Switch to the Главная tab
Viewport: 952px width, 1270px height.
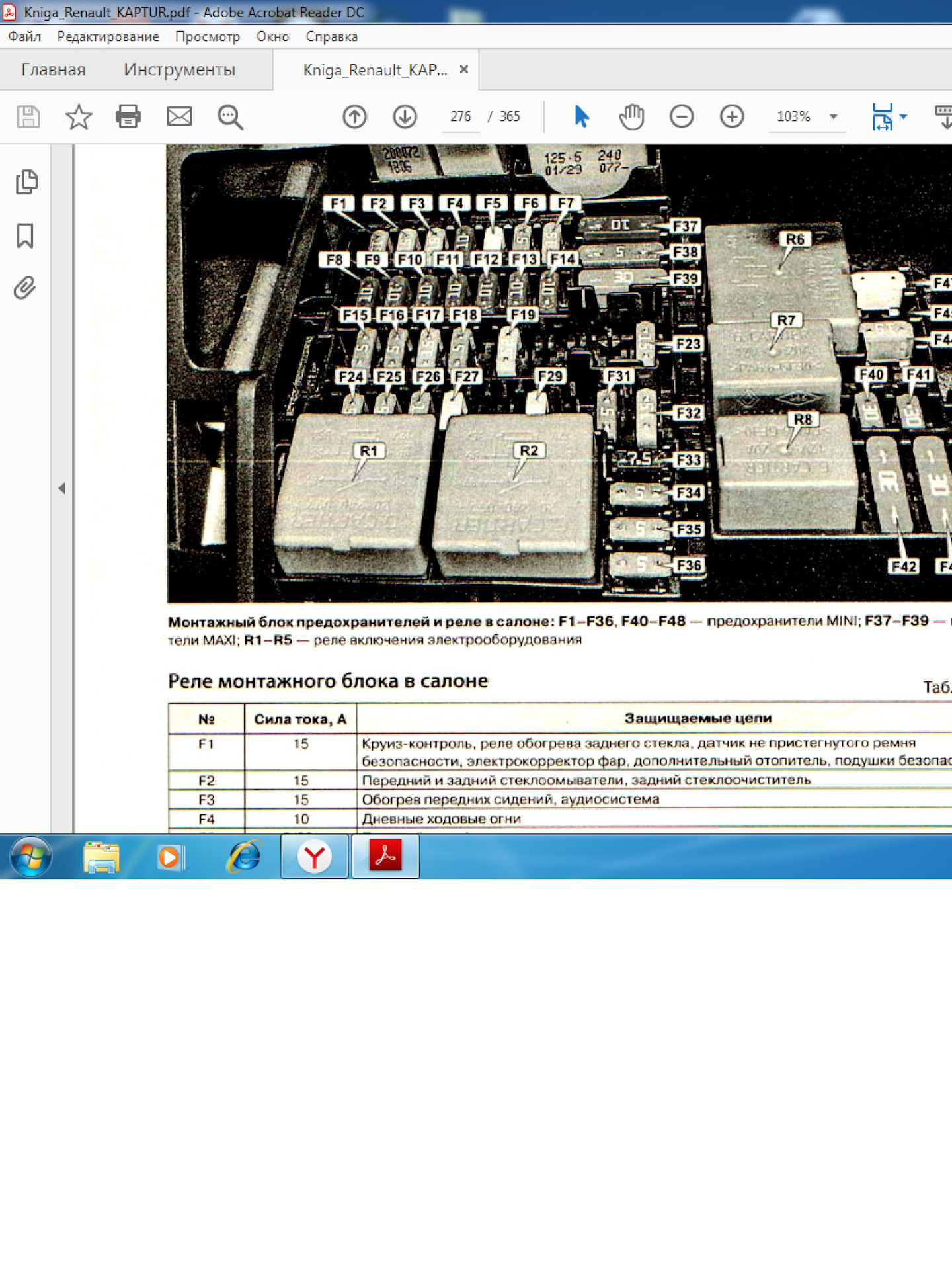53,69
